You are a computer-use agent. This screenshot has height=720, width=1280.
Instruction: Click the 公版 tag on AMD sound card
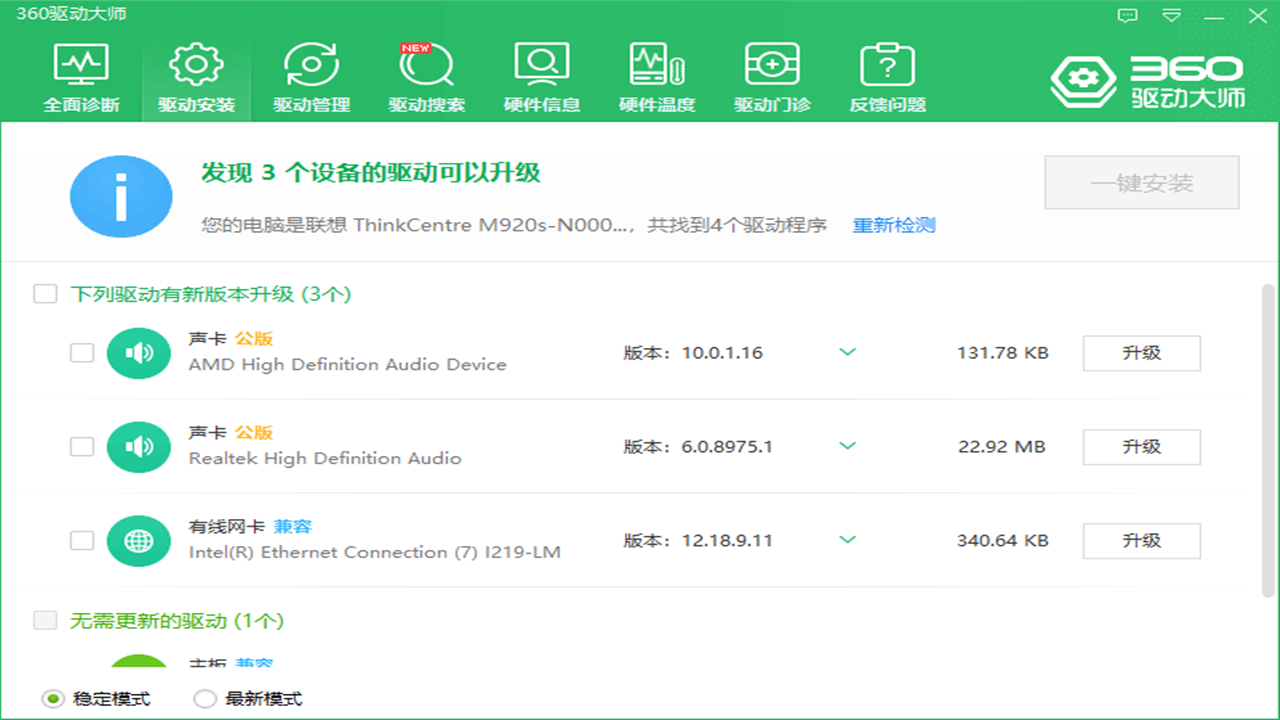(254, 339)
